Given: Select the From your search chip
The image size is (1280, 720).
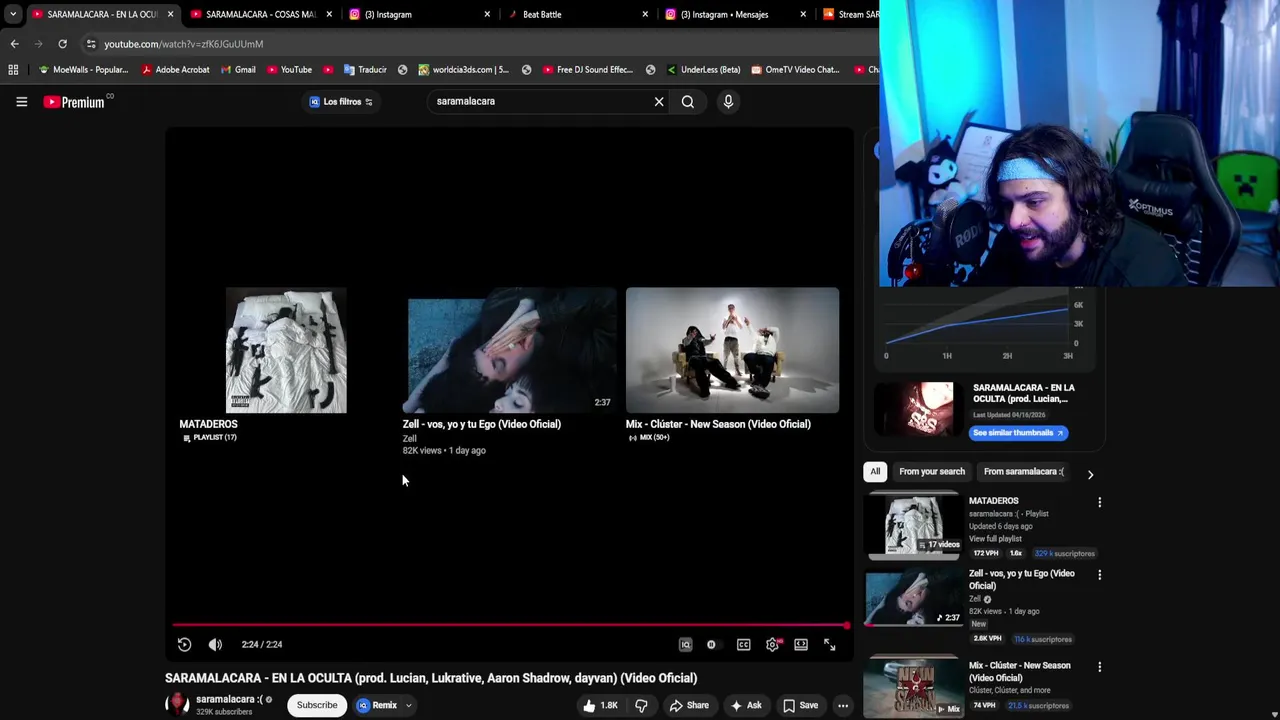Looking at the screenshot, I should point(932,472).
